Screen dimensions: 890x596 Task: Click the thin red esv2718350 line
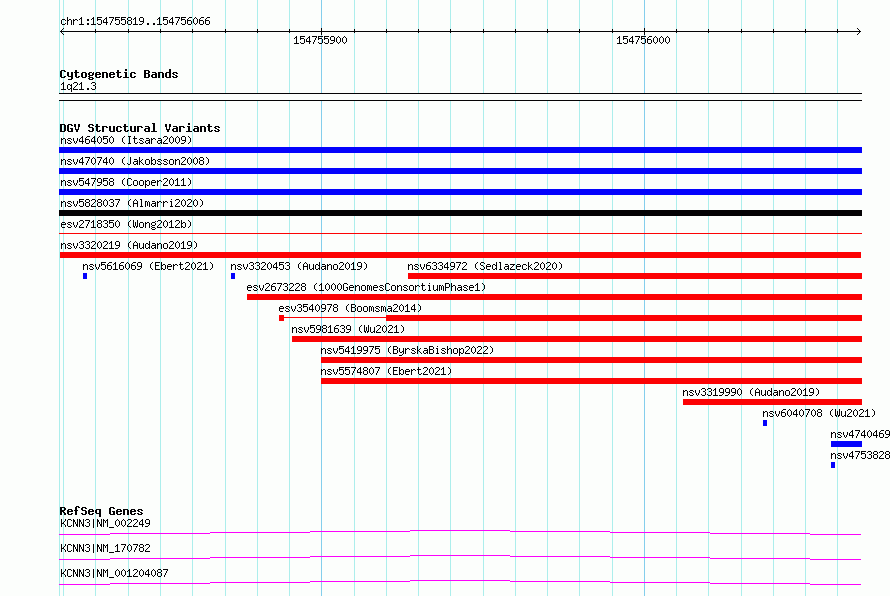tap(460, 233)
